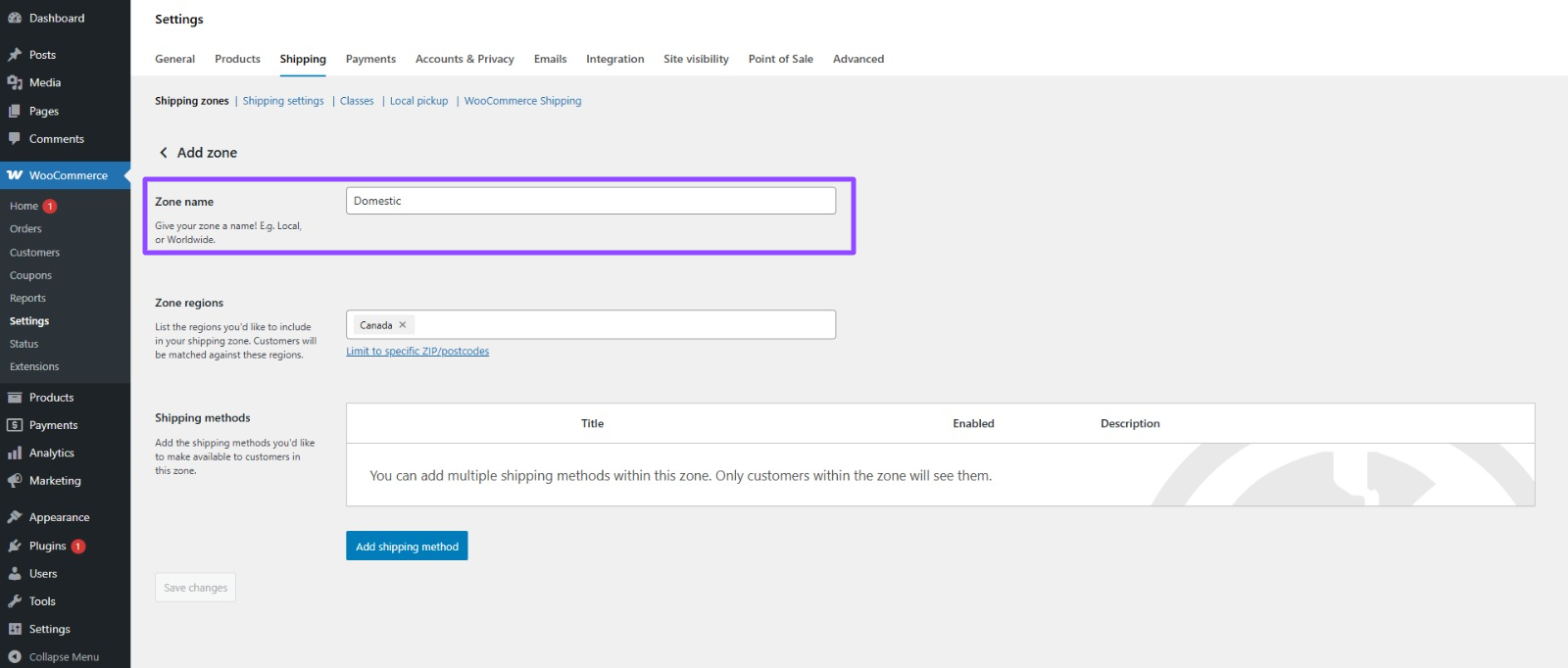Select the Shipping zones sub-section

click(x=192, y=101)
